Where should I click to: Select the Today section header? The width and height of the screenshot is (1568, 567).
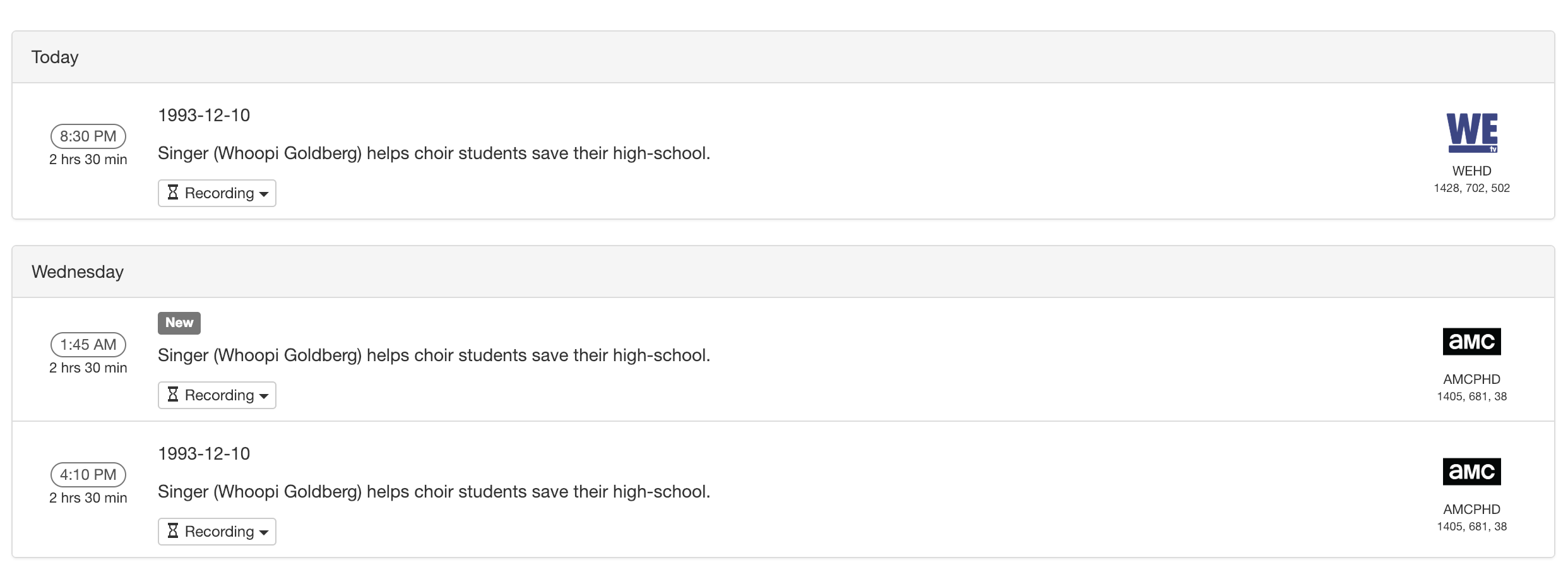(x=55, y=57)
